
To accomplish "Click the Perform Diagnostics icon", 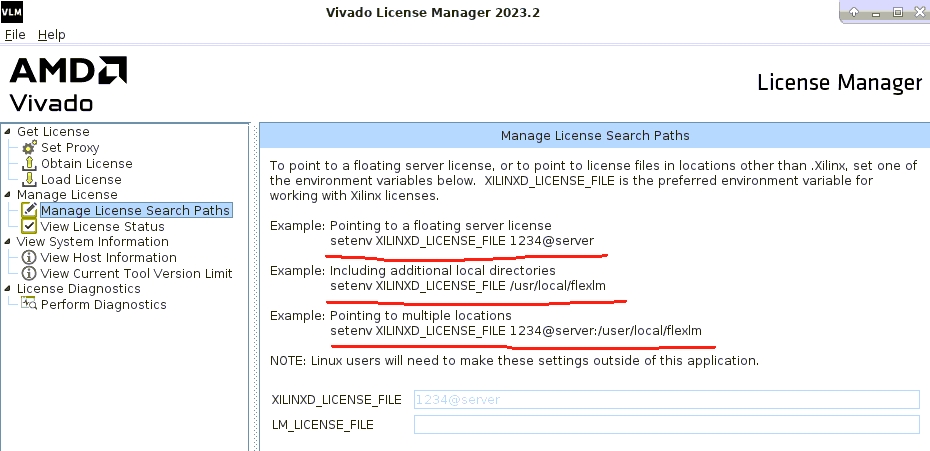I will point(29,304).
